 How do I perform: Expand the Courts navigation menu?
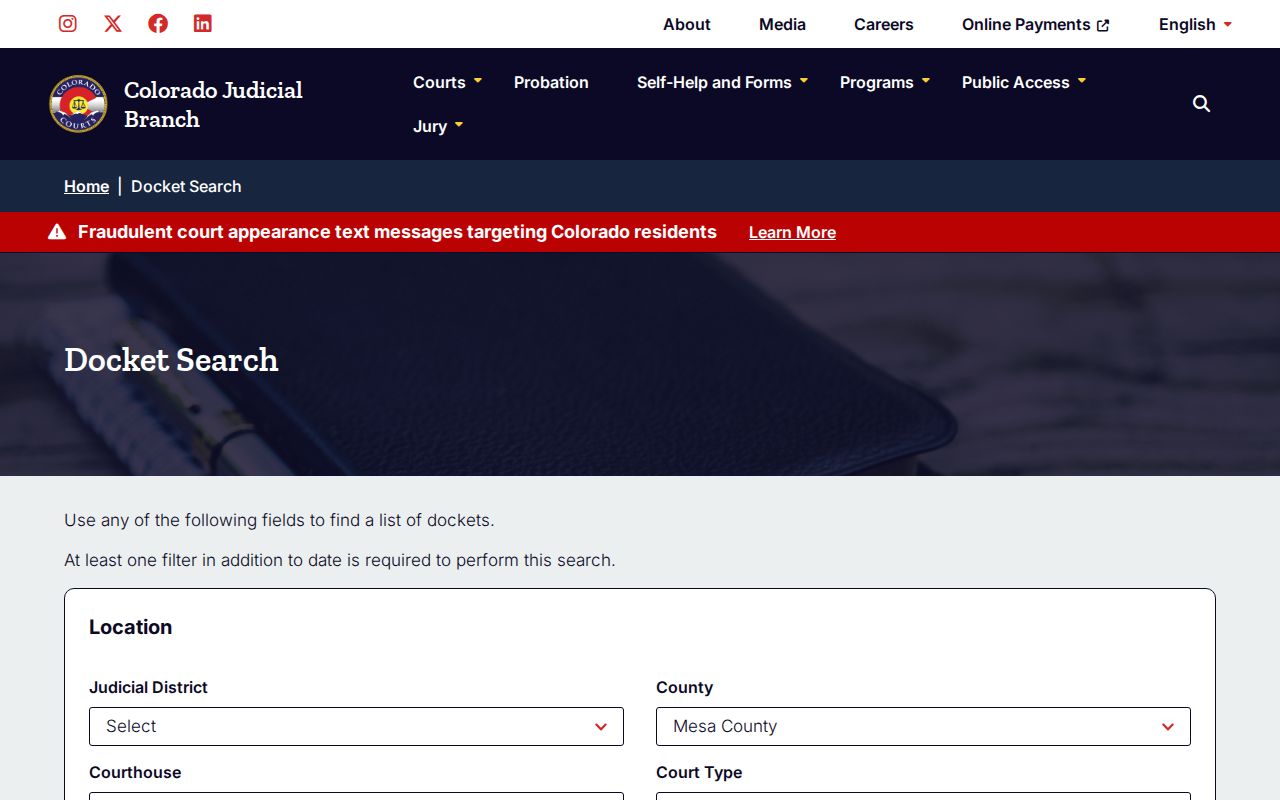447,82
